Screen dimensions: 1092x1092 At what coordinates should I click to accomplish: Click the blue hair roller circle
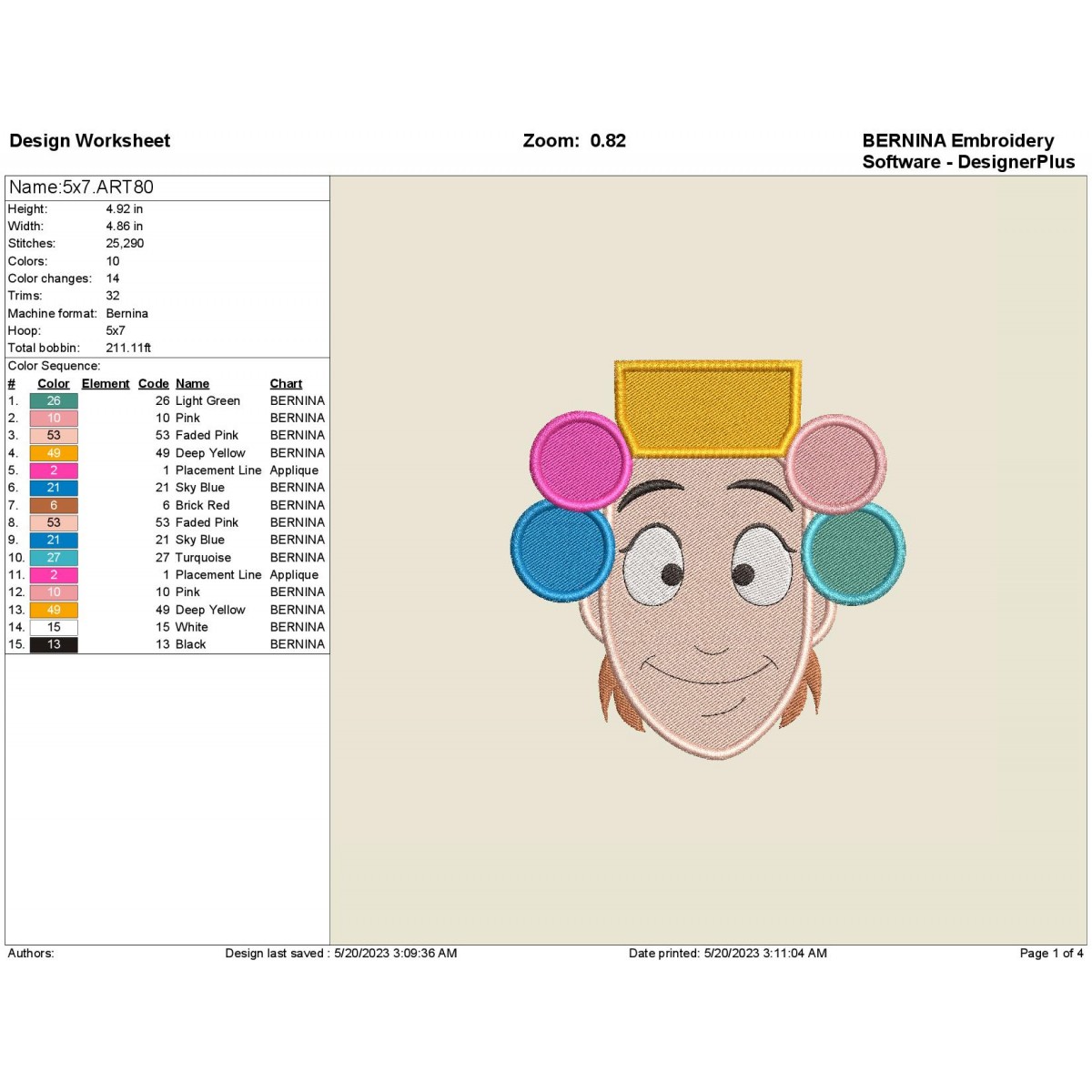coord(563,550)
